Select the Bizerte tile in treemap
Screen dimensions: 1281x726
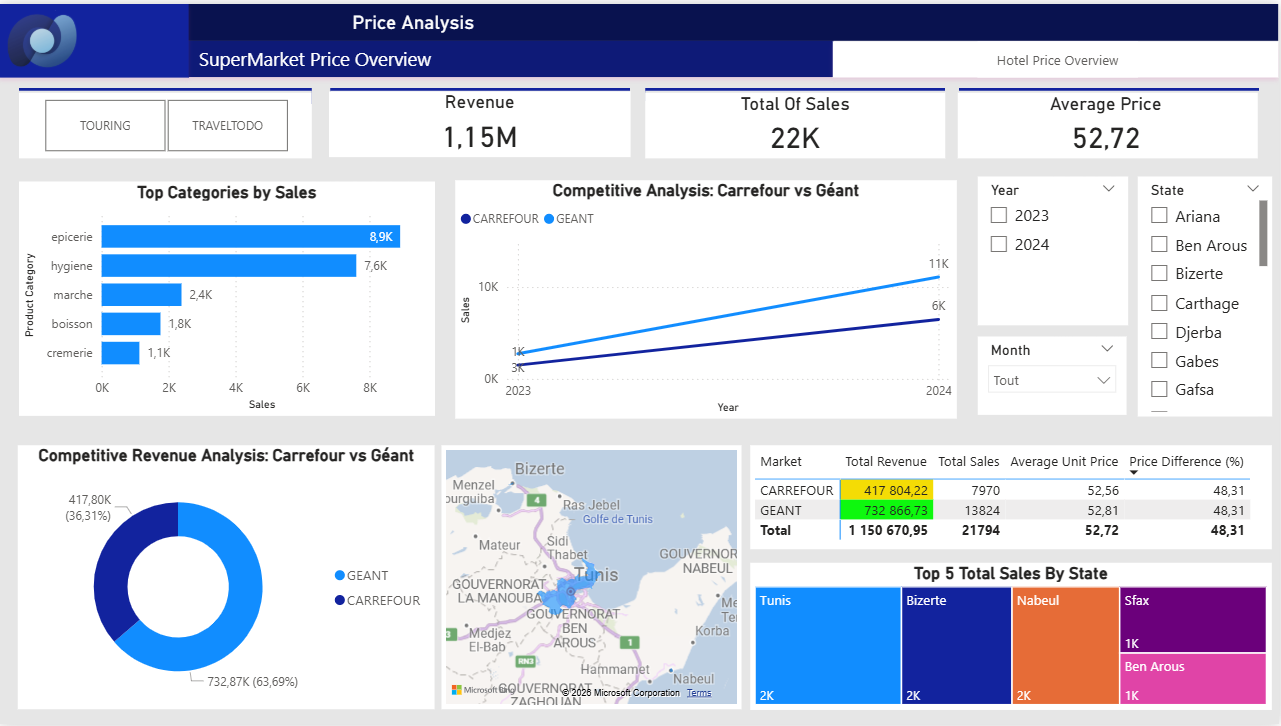click(x=956, y=647)
